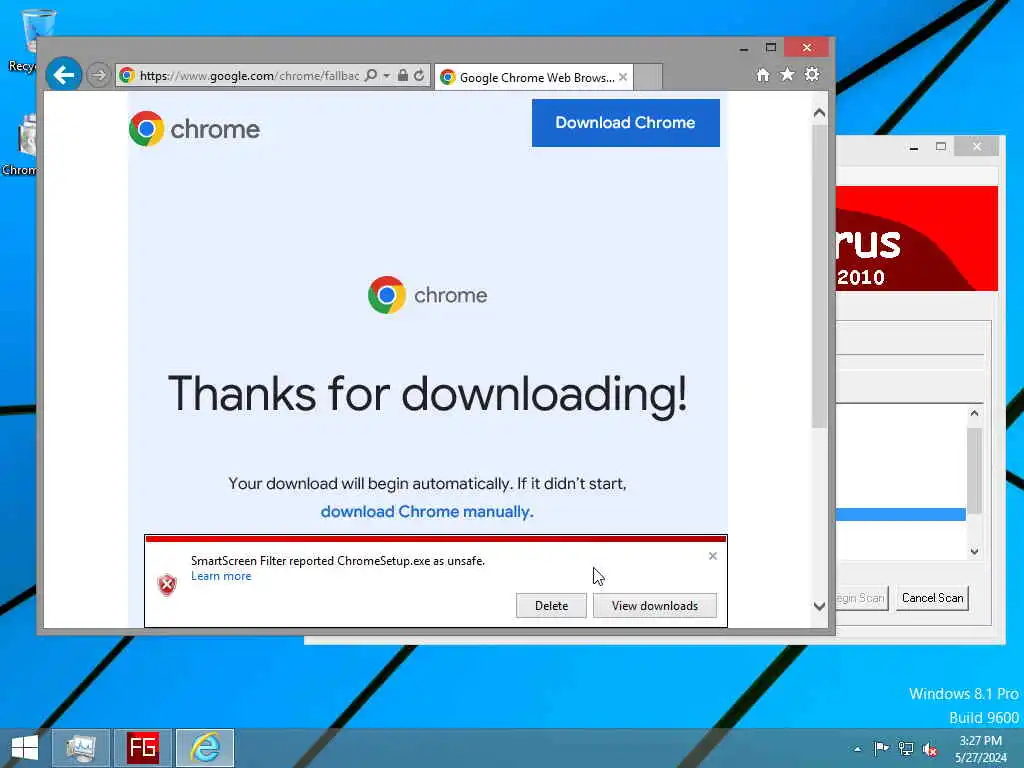Image resolution: width=1024 pixels, height=768 pixels.
Task: Click the network tray icon
Action: (906, 748)
